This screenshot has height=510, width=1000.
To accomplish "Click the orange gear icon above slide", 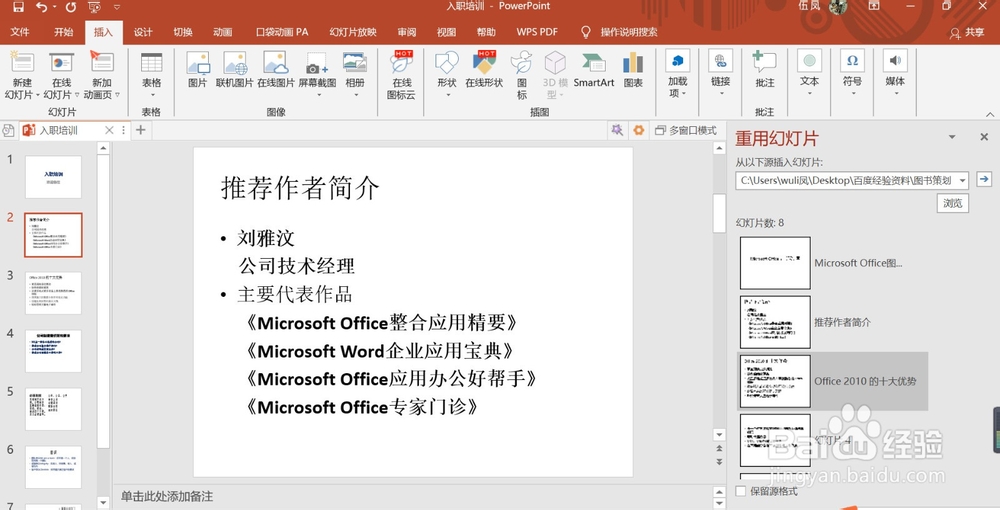I will (638, 130).
